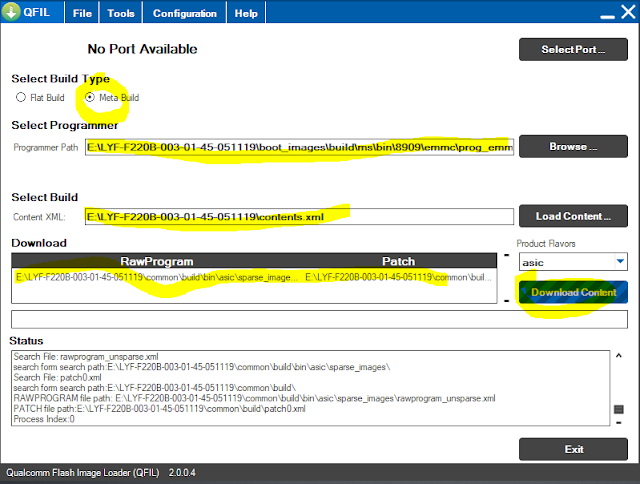Viewport: 640px width, 484px height.
Task: Click the Download Content button
Action: [573, 292]
